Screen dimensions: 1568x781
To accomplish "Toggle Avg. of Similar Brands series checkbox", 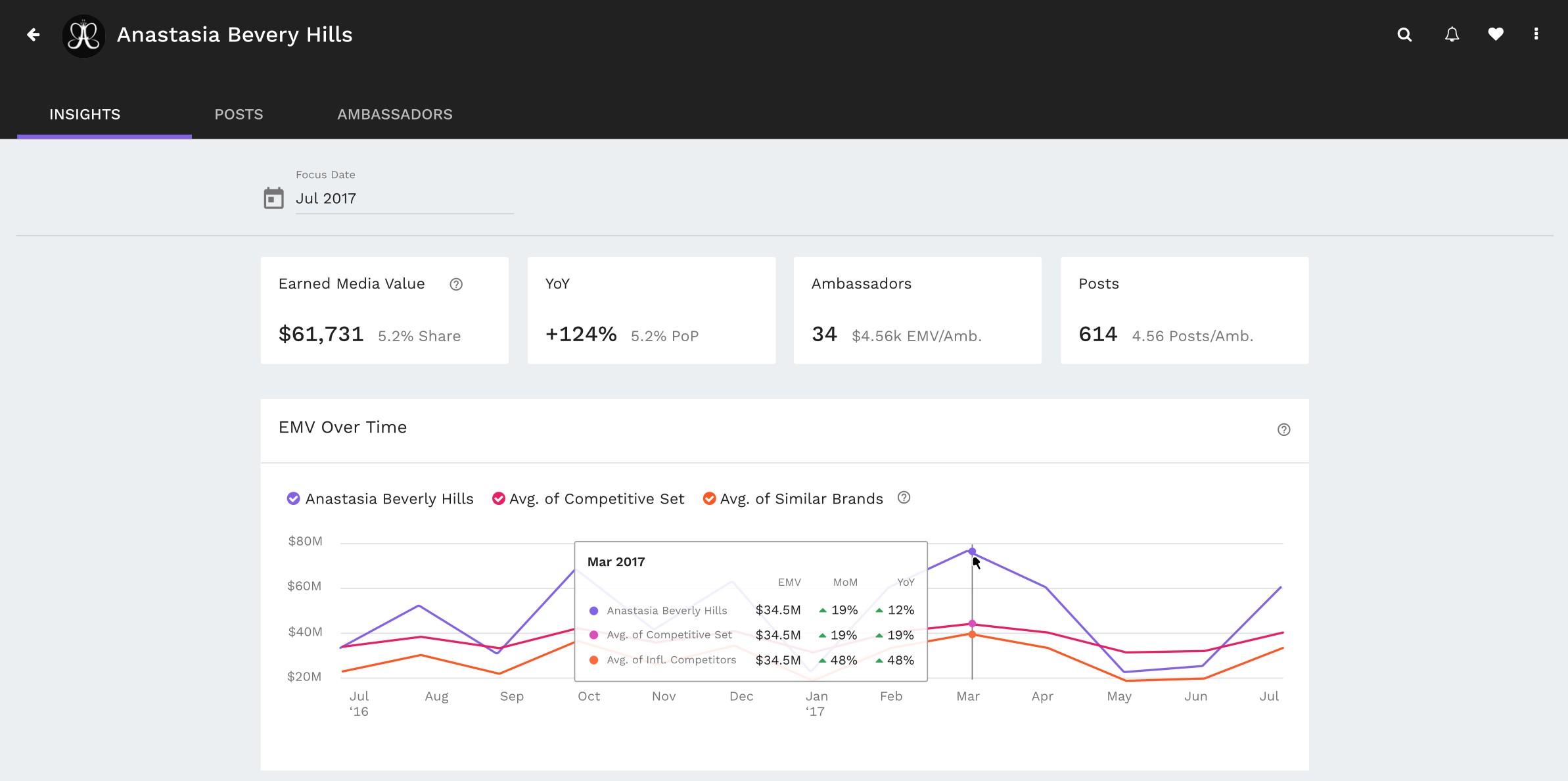I will [709, 498].
